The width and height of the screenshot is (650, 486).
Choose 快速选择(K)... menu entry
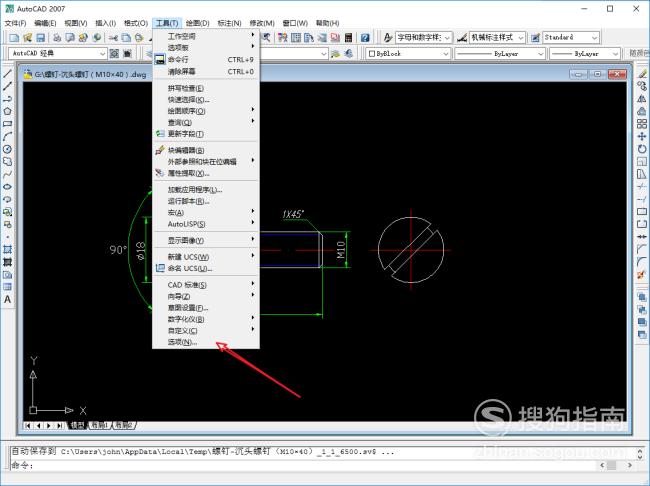coord(206,100)
